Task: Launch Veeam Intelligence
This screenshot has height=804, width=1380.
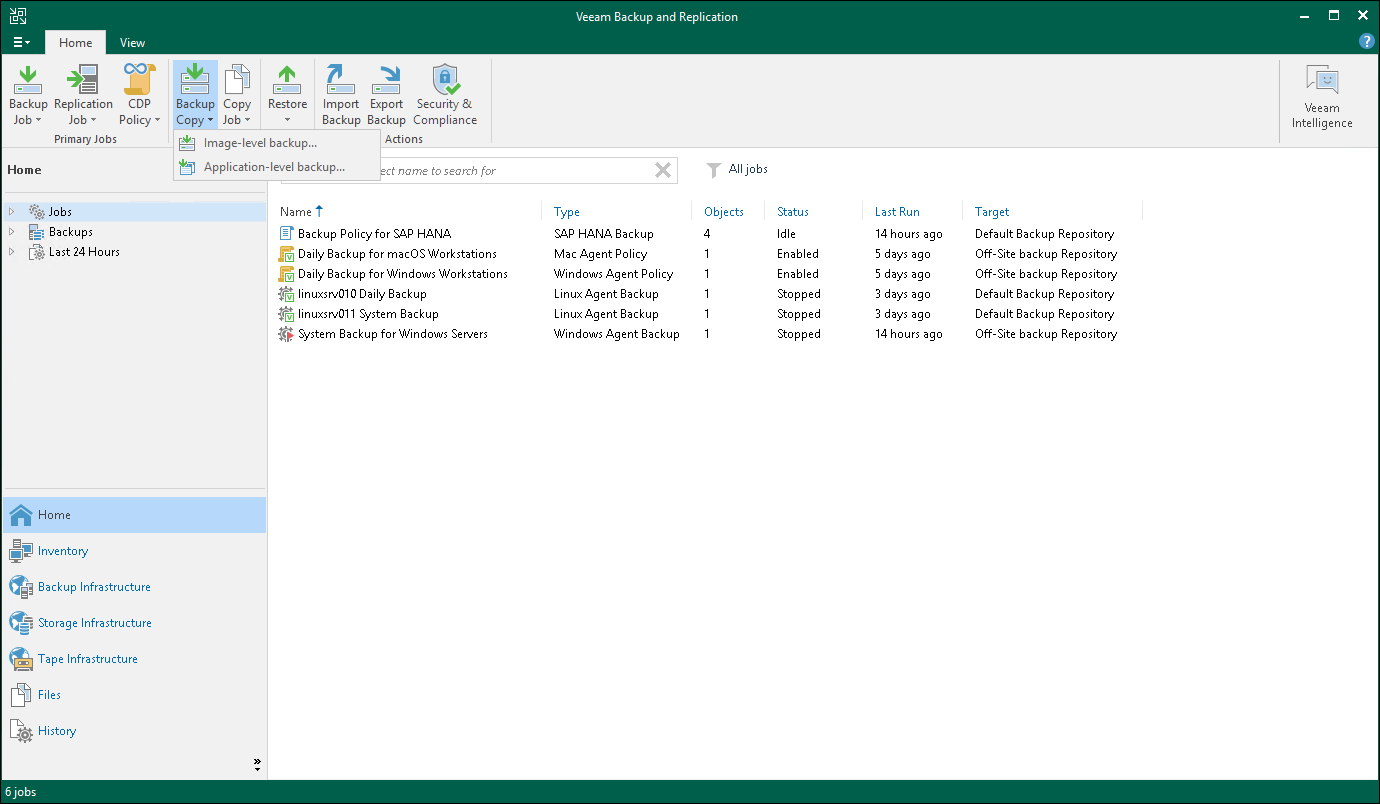Action: coord(1321,97)
